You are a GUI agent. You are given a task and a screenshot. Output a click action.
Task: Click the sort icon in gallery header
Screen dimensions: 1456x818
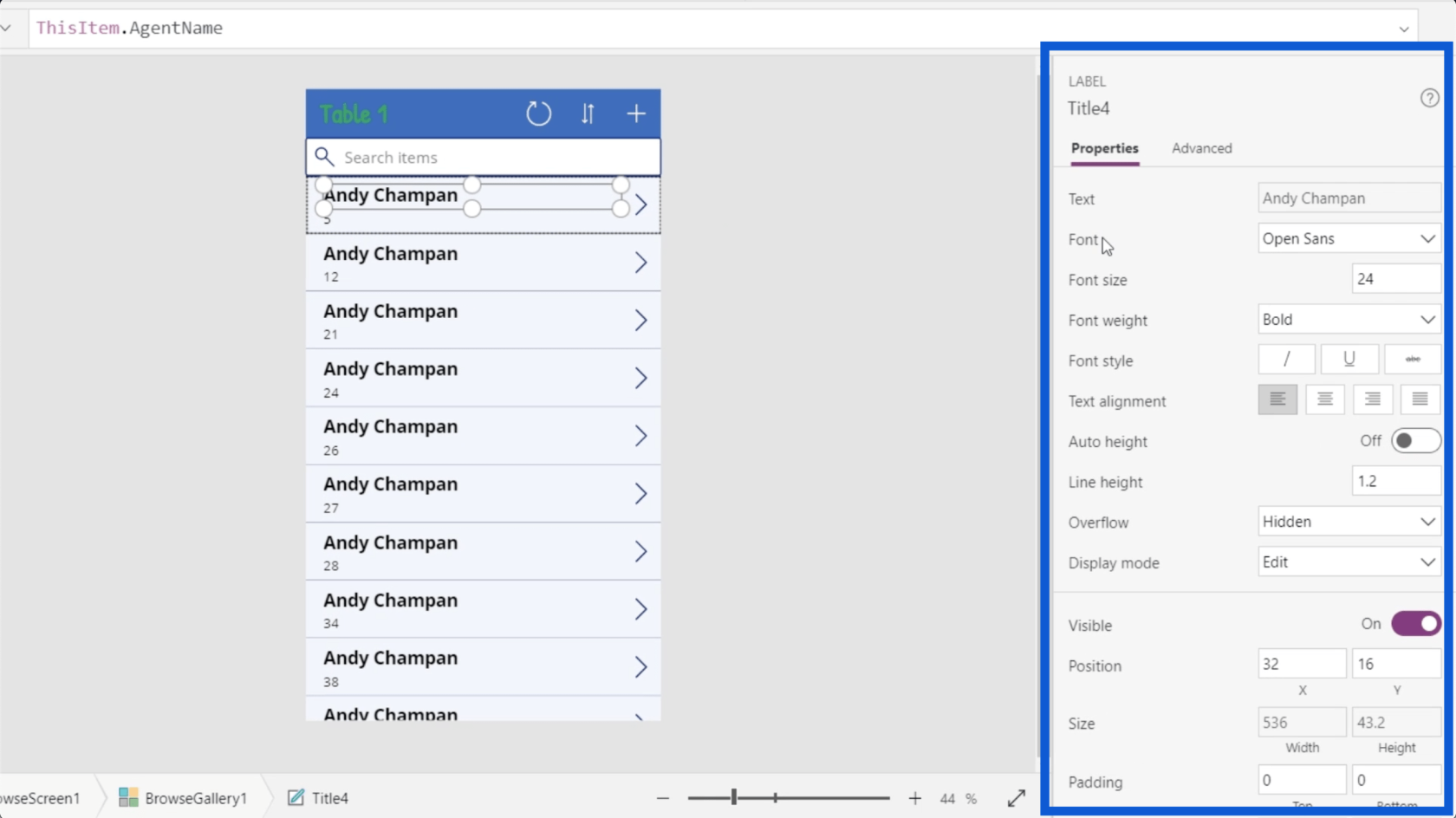[588, 114]
